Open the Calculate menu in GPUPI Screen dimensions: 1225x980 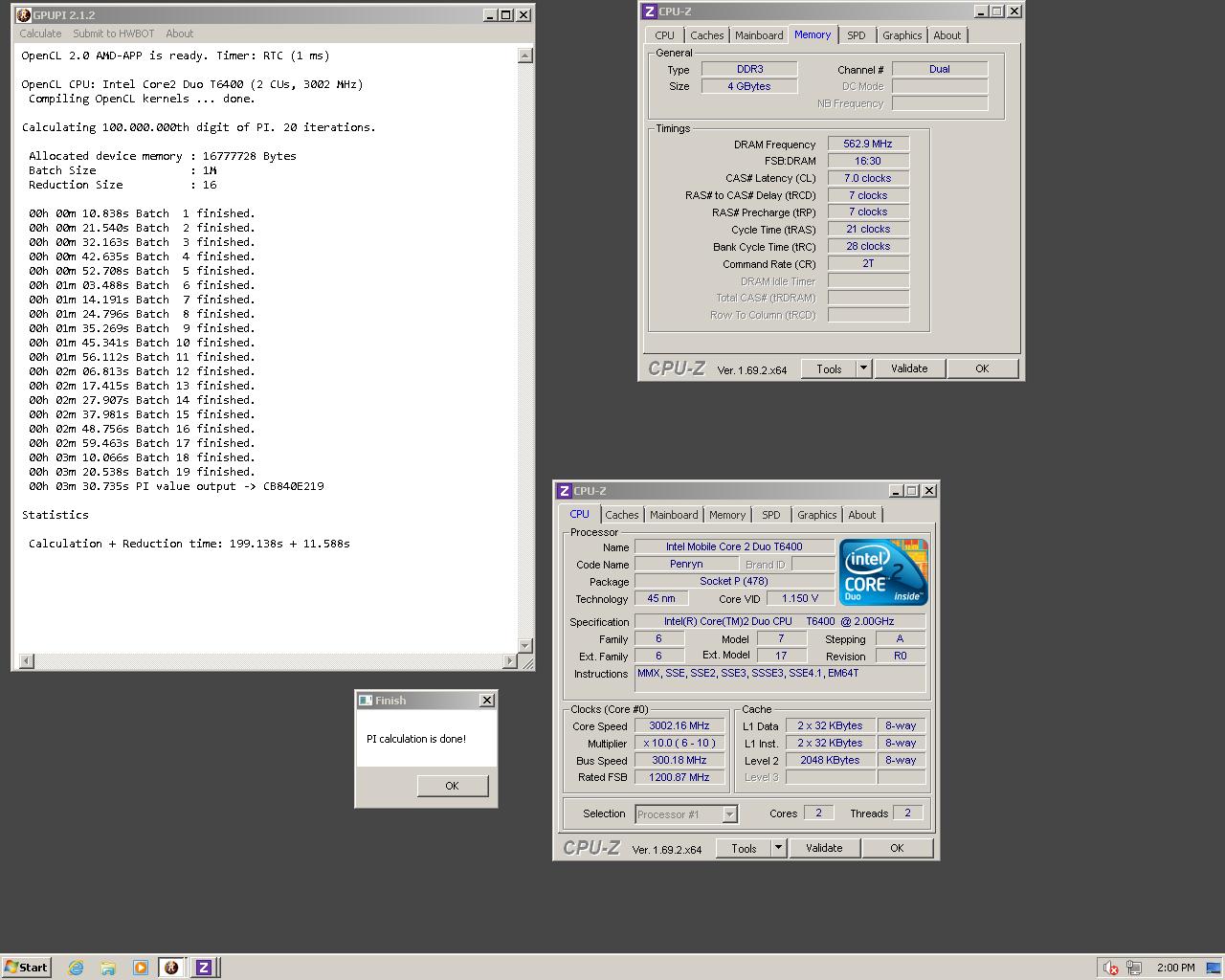pos(40,33)
